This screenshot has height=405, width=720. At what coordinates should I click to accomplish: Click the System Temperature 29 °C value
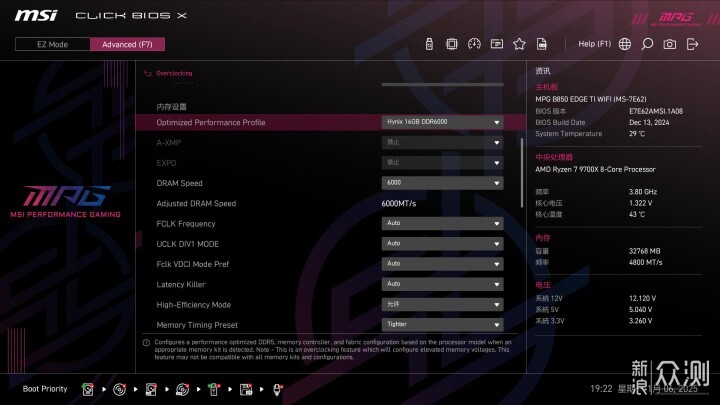click(x=637, y=134)
